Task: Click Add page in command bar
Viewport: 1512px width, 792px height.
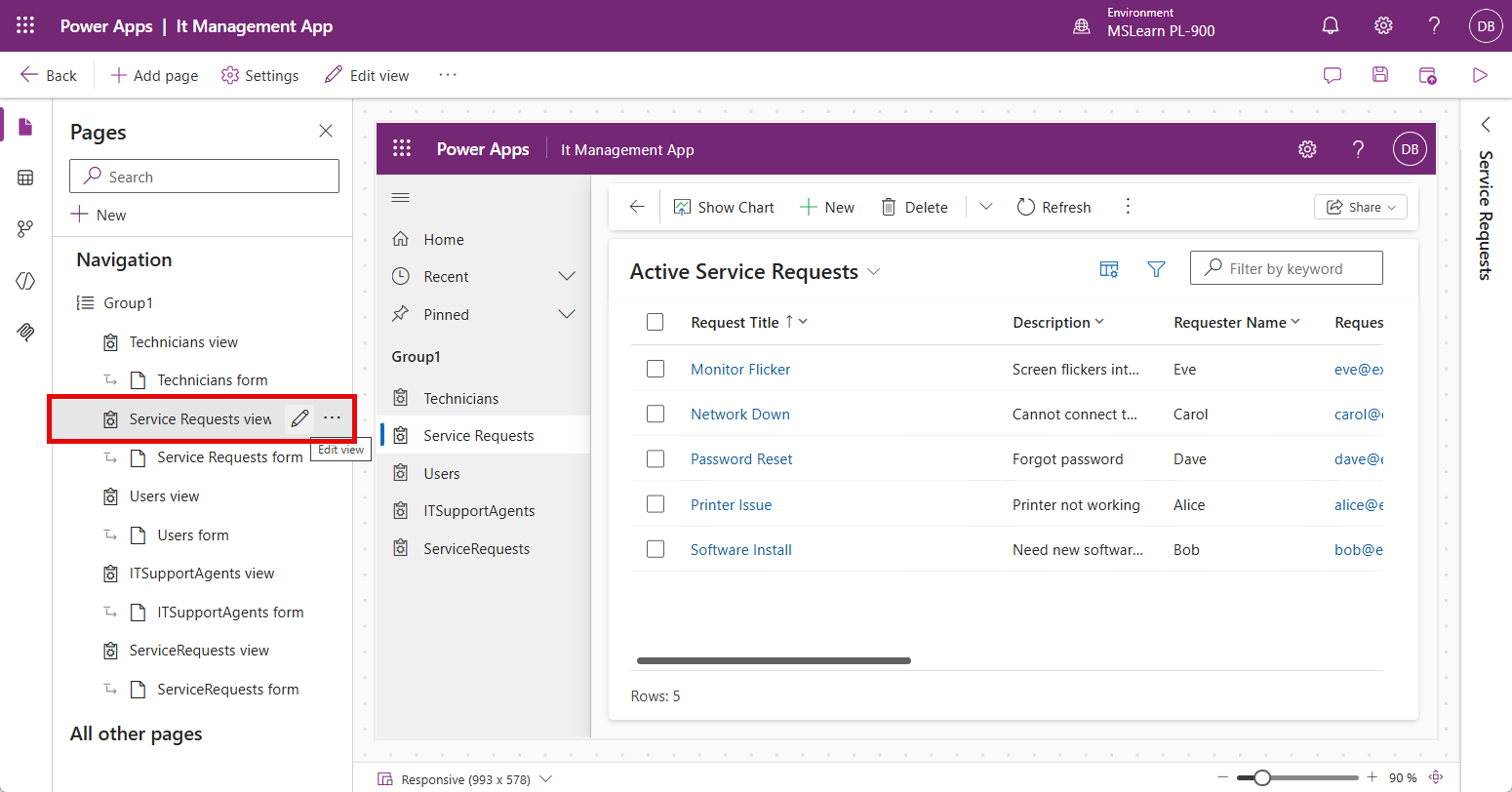Action: (154, 75)
